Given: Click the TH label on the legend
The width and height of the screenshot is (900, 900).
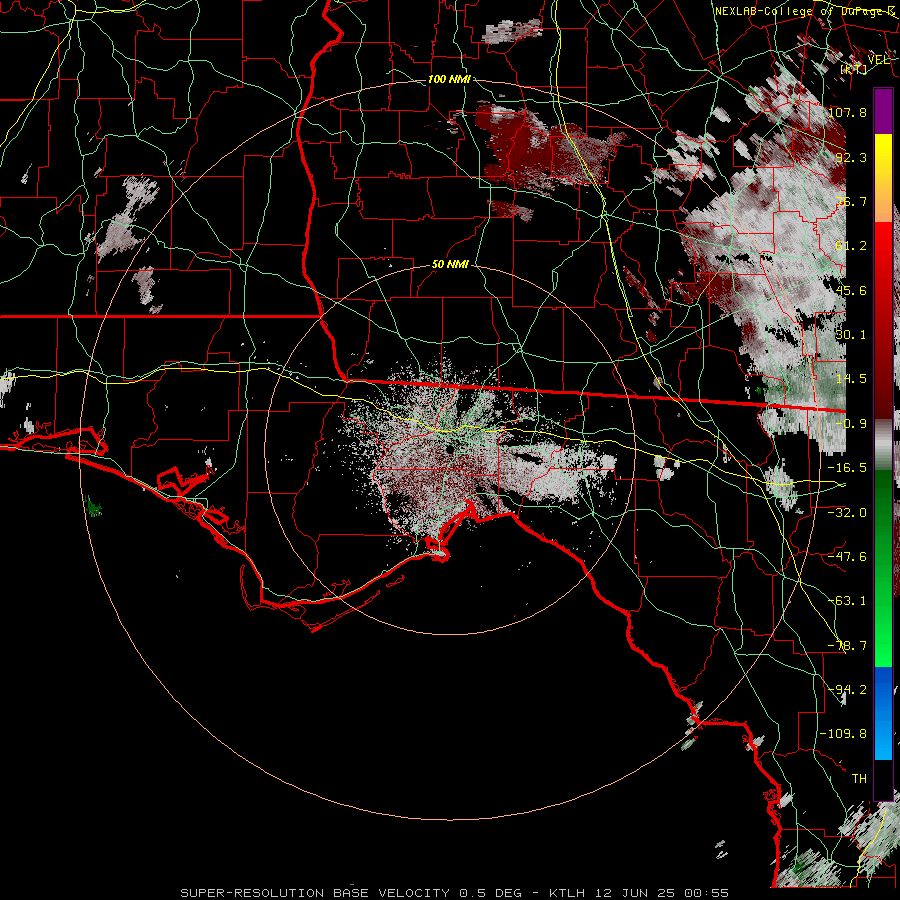Looking at the screenshot, I should (x=859, y=779).
